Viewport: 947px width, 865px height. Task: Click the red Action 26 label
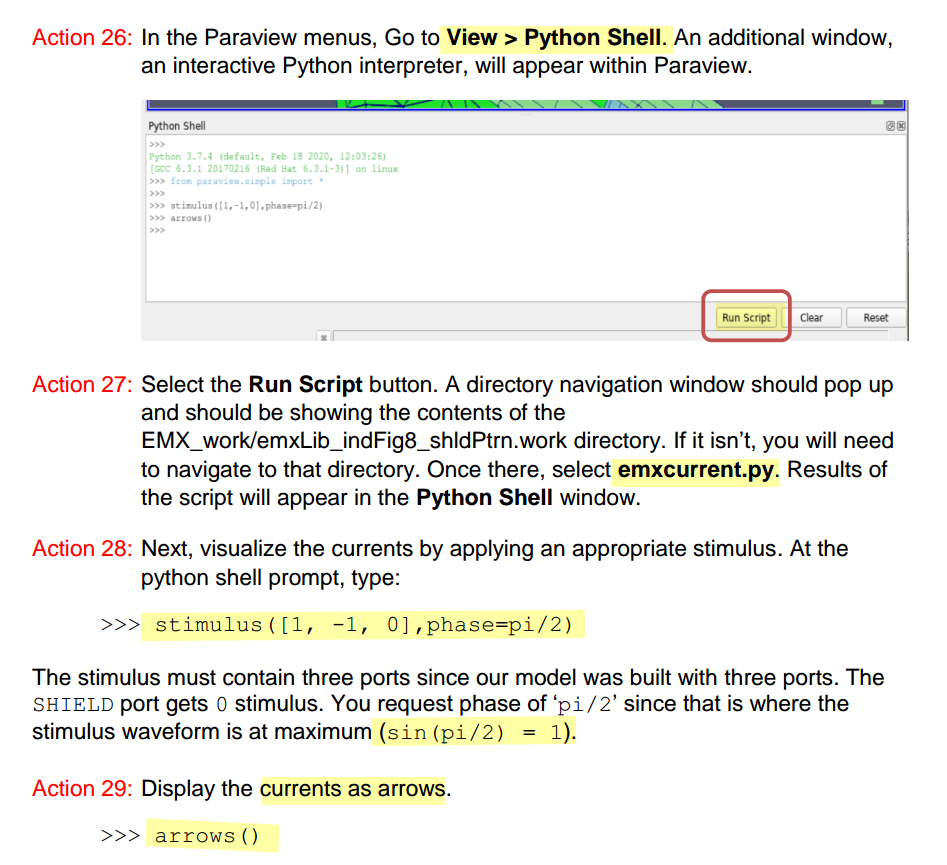[82, 38]
